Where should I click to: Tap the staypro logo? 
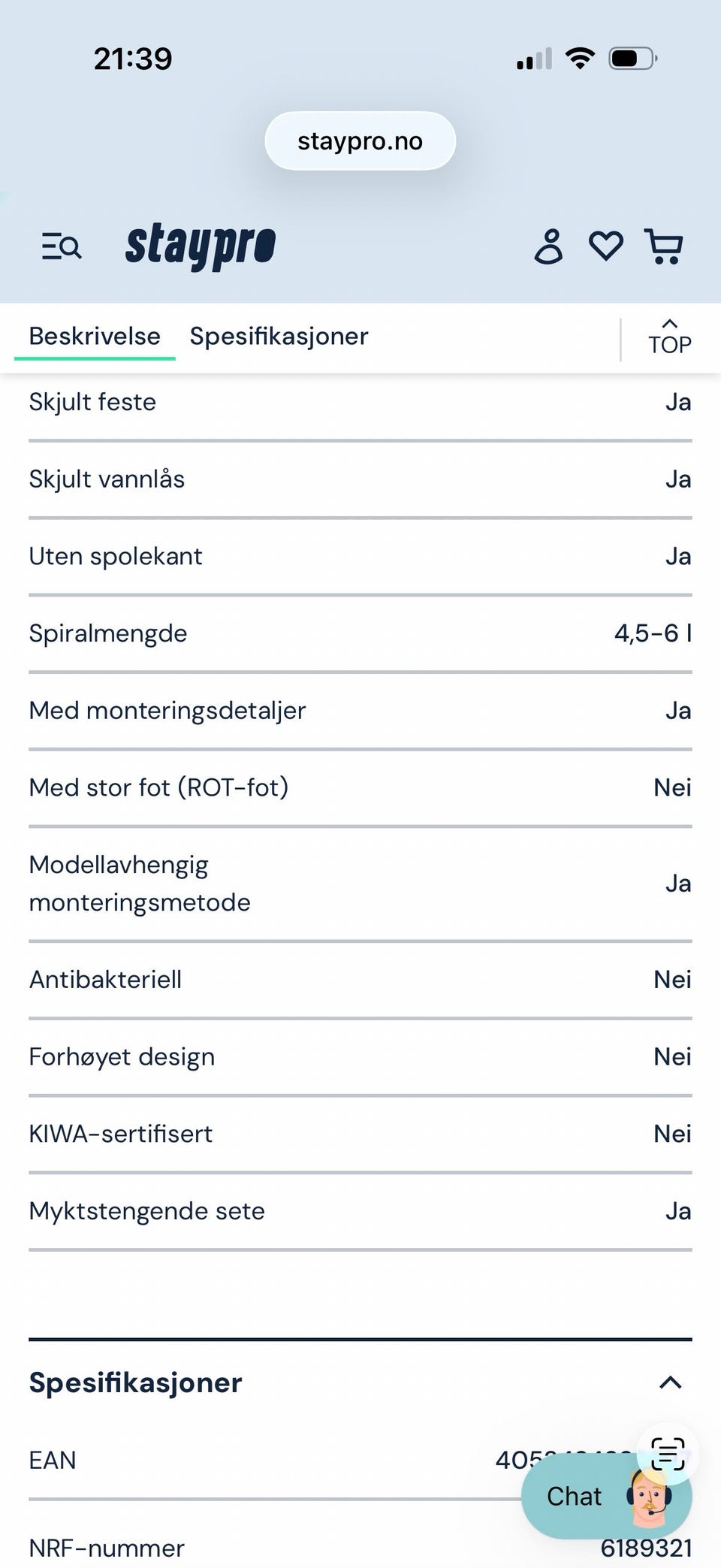click(x=201, y=246)
